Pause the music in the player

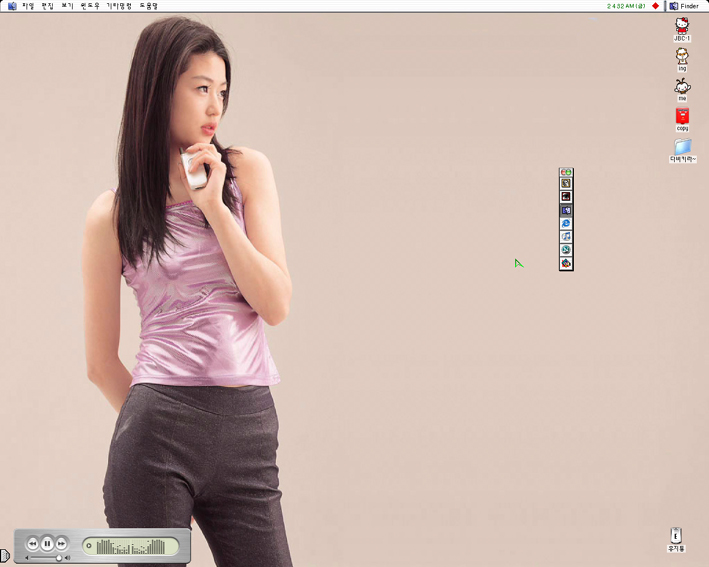click(x=47, y=544)
